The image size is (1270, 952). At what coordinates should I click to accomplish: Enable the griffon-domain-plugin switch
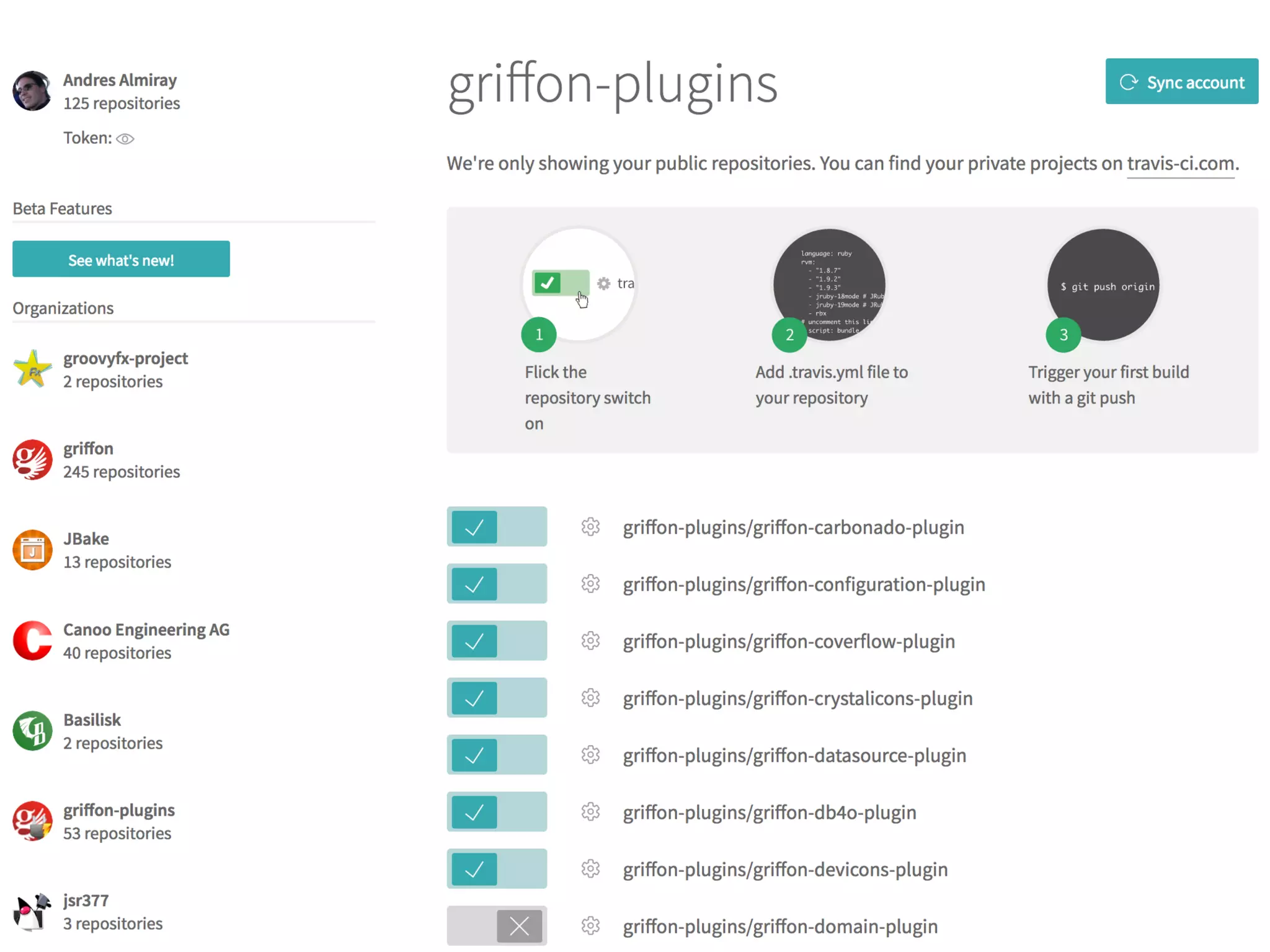click(496, 926)
